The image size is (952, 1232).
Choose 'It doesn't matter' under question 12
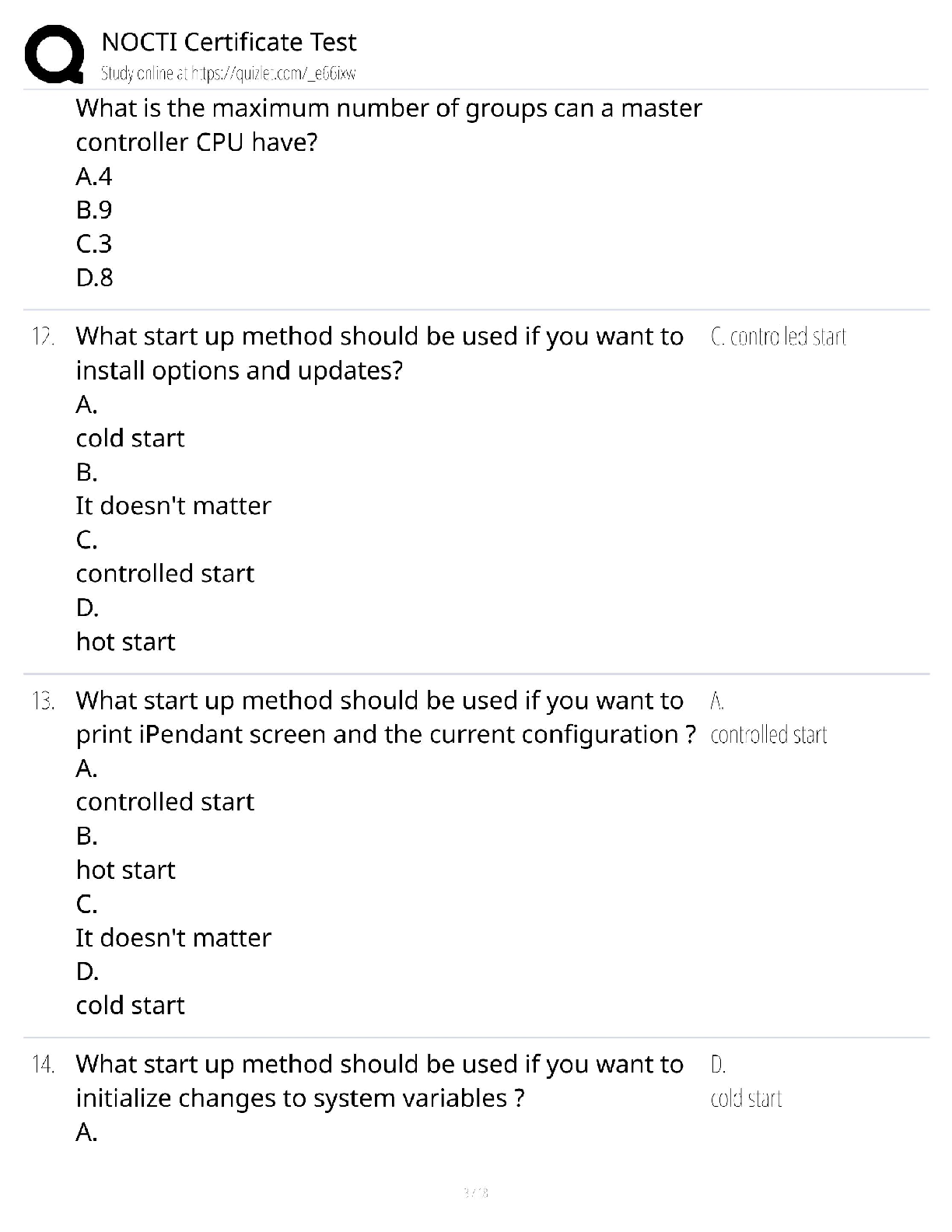(x=173, y=506)
